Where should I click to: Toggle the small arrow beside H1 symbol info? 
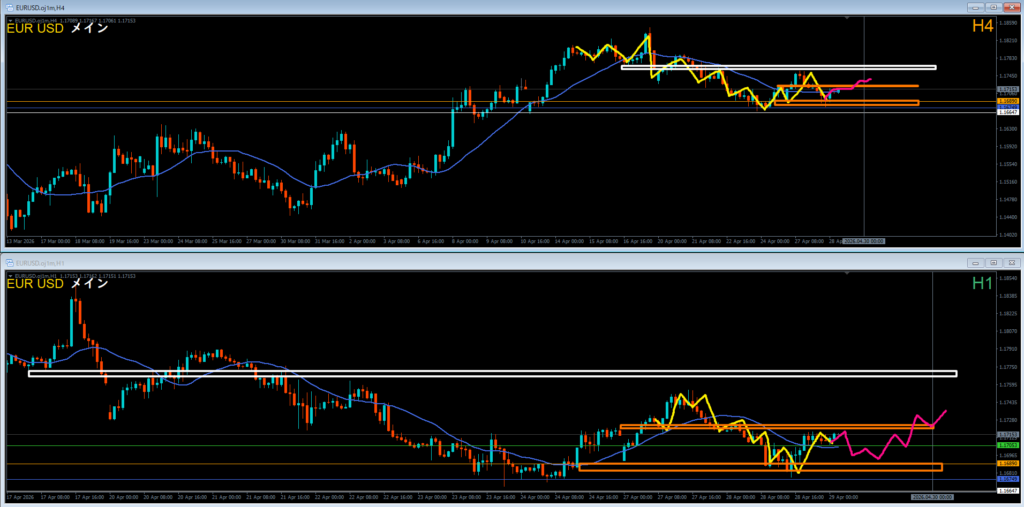coord(10,276)
